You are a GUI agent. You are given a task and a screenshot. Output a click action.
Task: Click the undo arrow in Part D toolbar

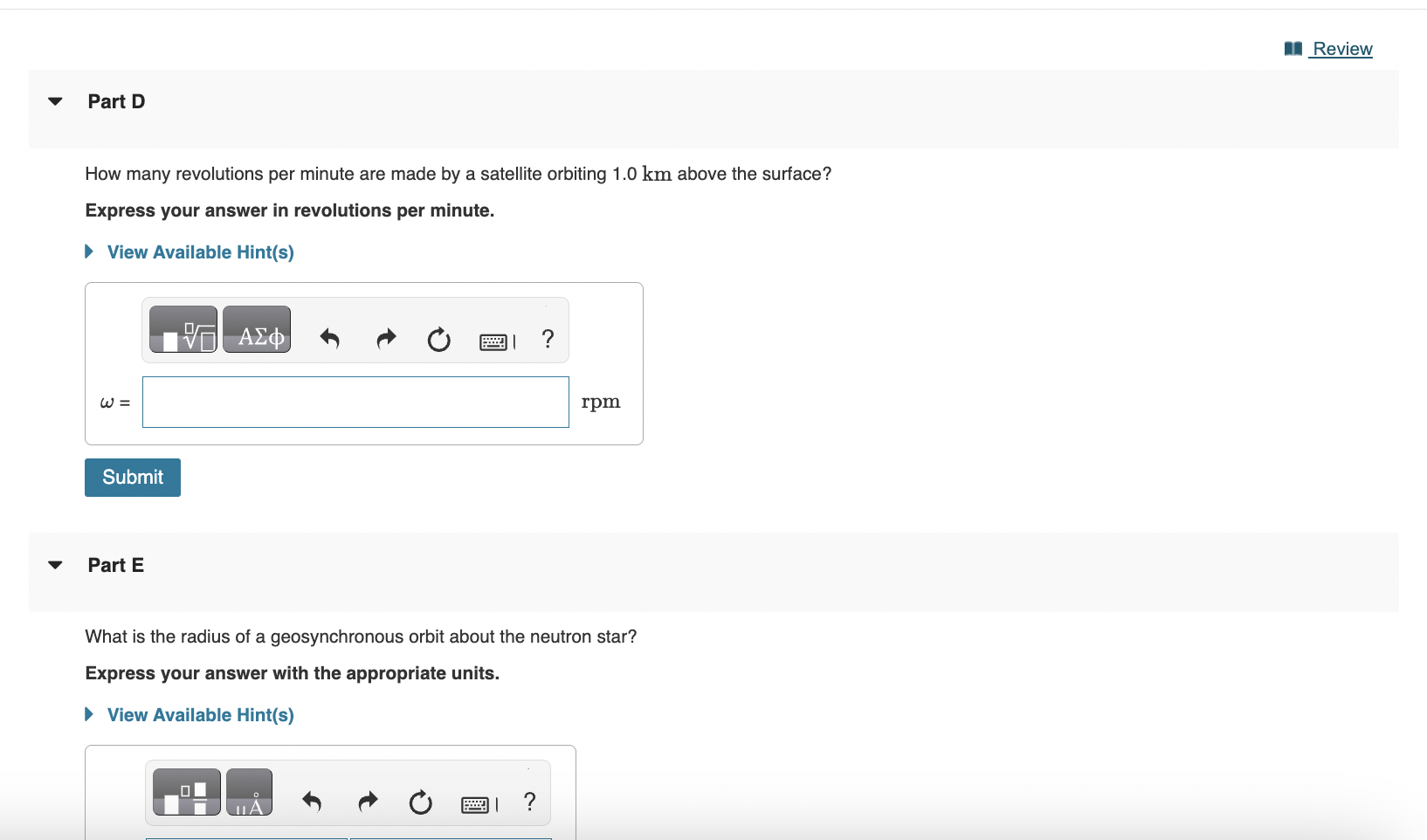[329, 338]
